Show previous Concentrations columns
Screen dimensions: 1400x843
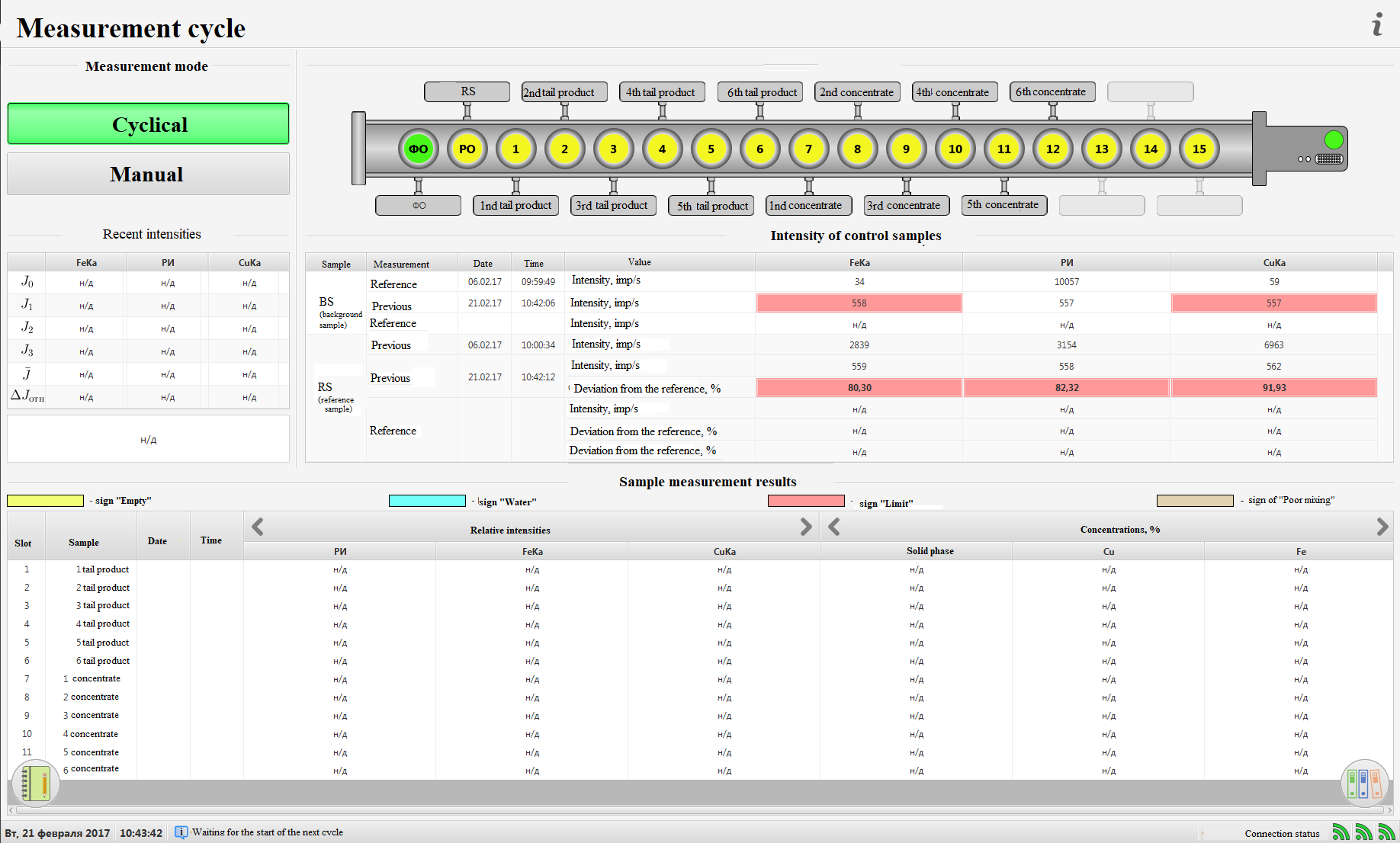click(834, 527)
